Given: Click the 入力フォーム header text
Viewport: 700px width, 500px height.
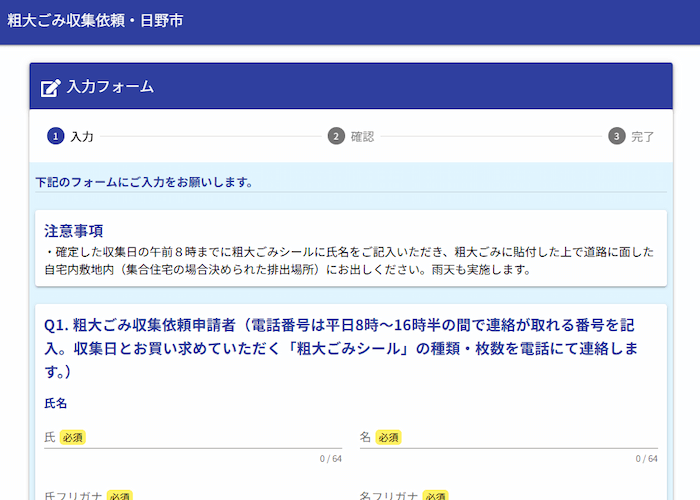Looking at the screenshot, I should (x=110, y=87).
